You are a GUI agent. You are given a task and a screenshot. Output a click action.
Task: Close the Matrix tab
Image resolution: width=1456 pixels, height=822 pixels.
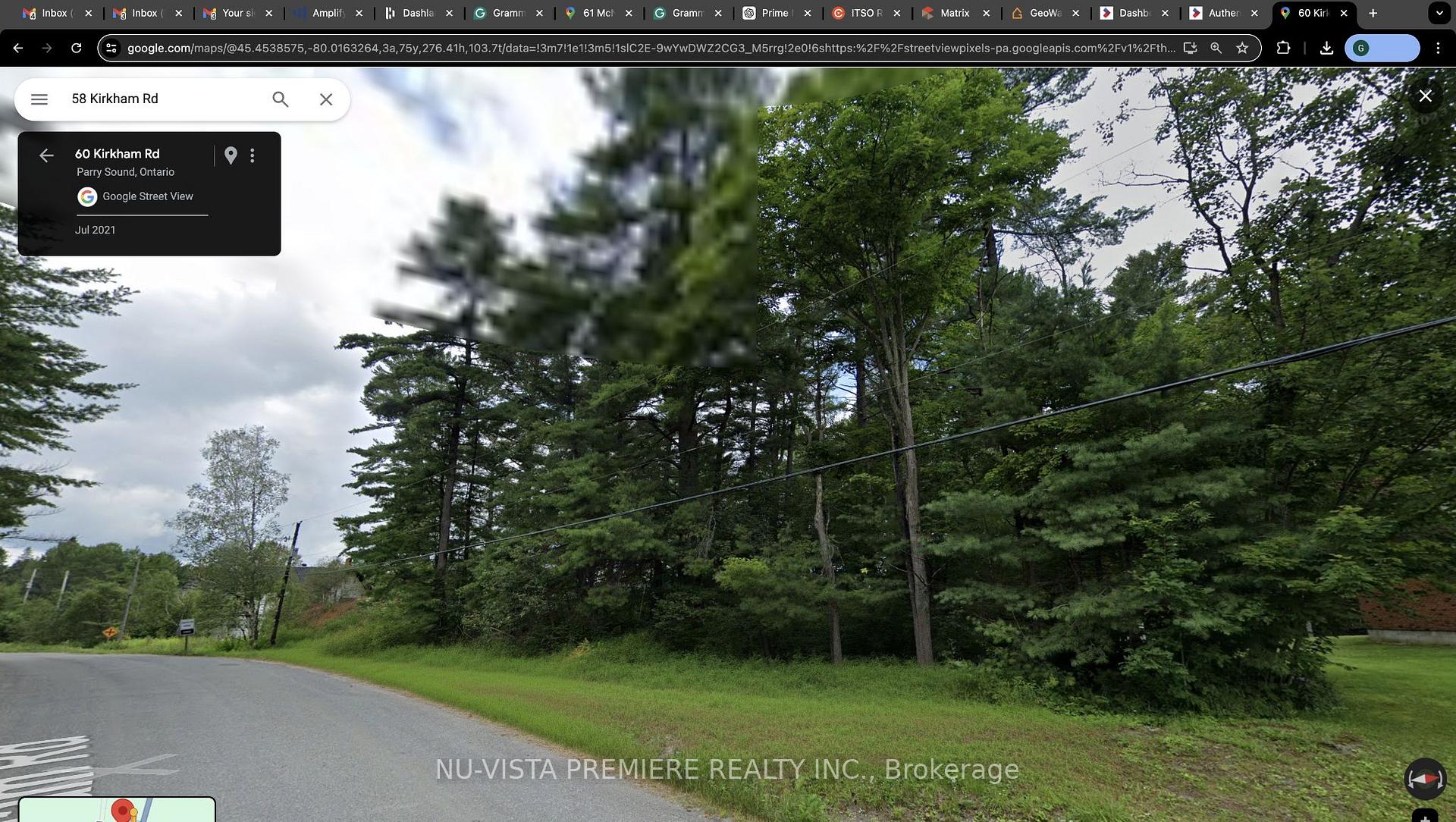986,13
